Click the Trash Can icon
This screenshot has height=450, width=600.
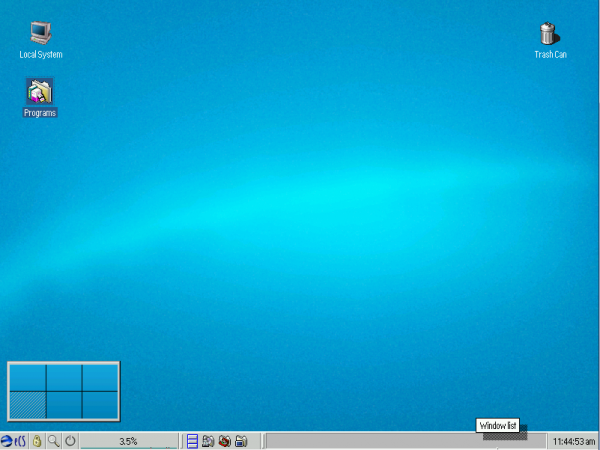coord(549,34)
